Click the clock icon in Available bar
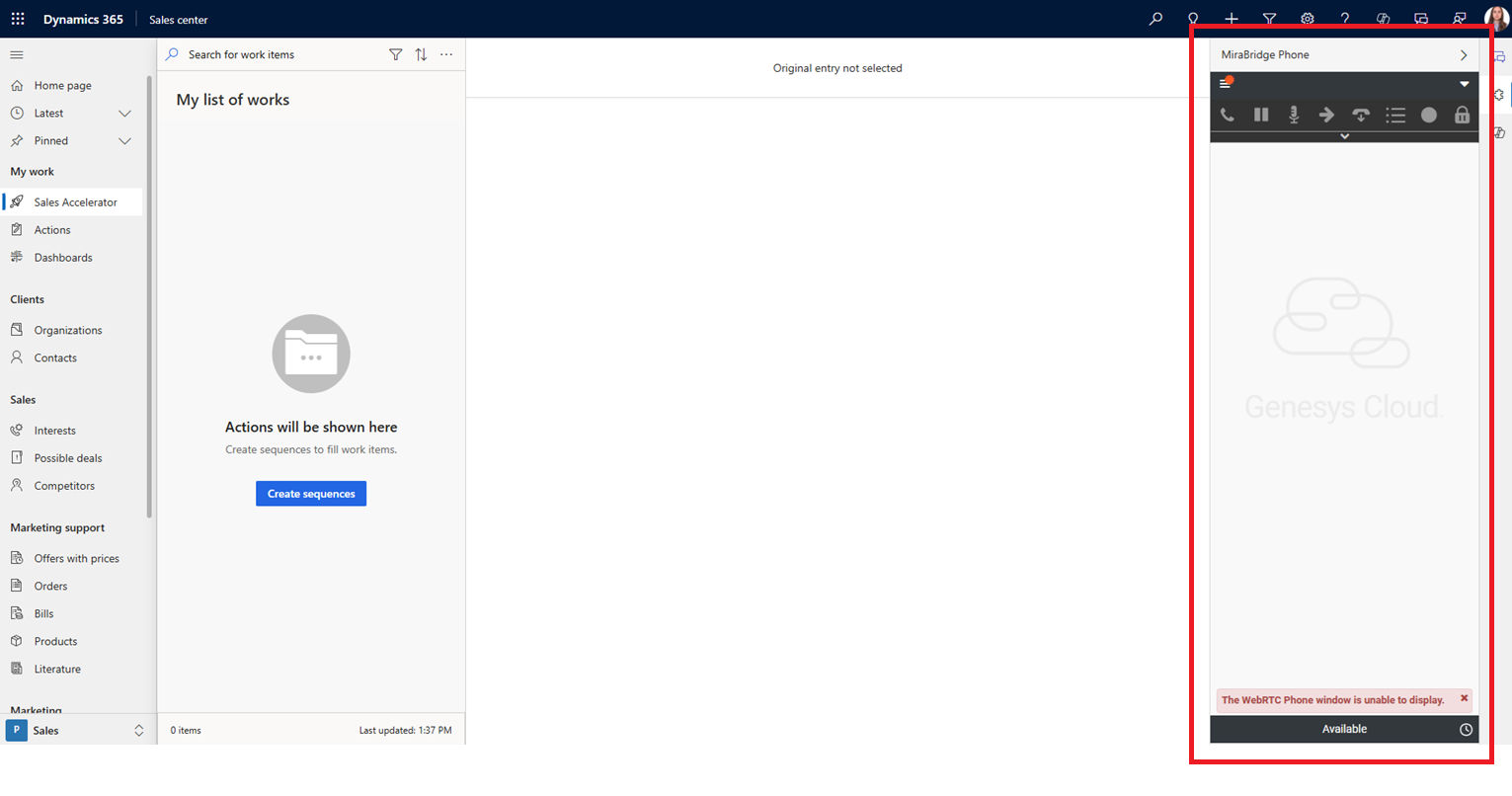 (x=1466, y=730)
